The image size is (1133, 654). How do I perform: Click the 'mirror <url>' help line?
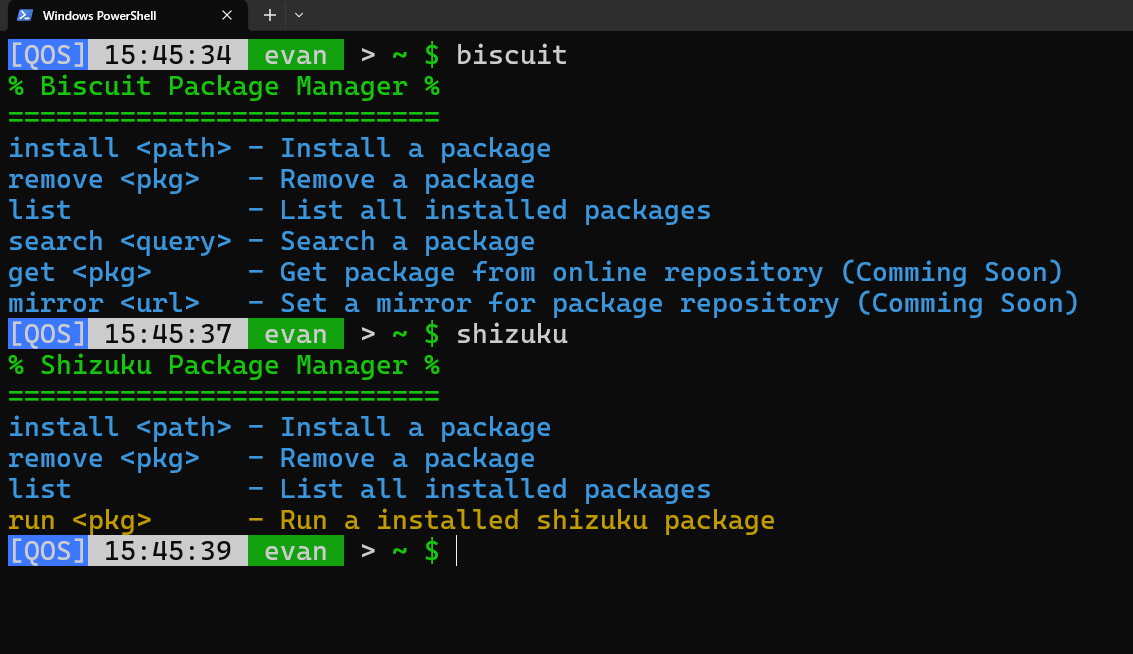pyautogui.click(x=543, y=304)
